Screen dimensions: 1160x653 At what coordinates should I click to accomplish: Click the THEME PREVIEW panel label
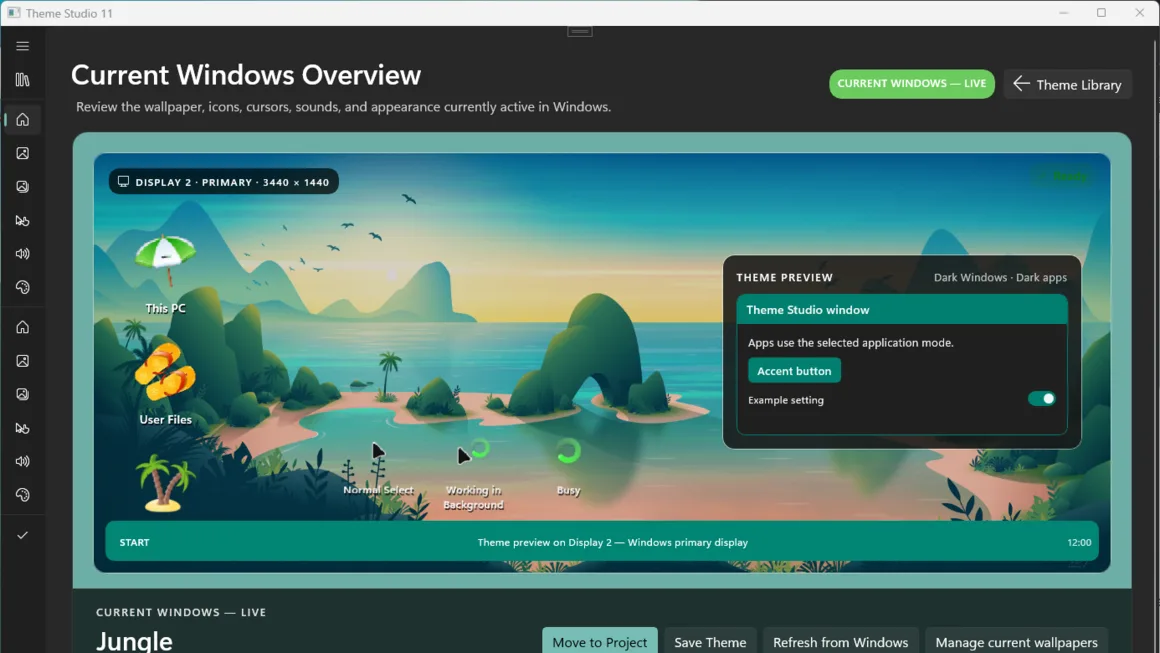coord(784,277)
